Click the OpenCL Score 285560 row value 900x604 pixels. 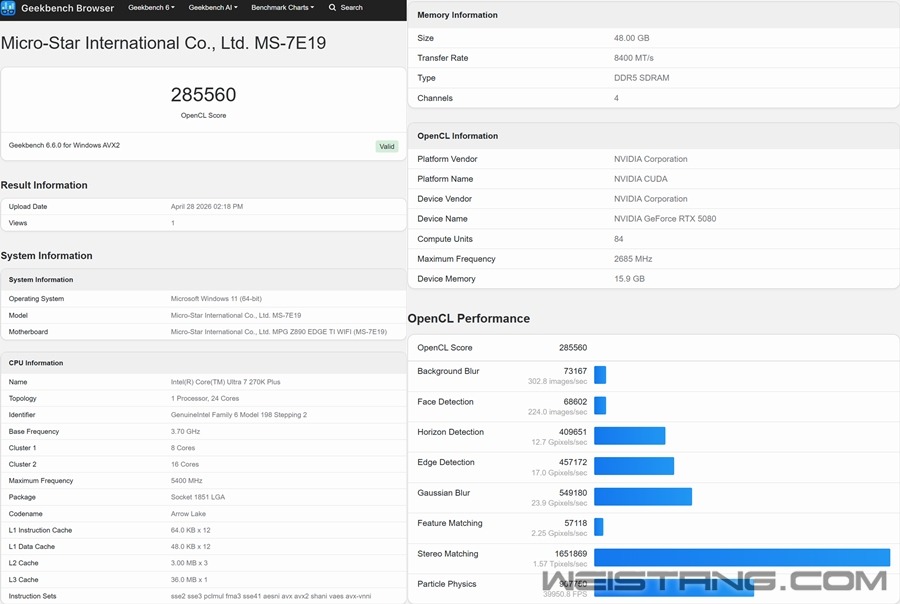click(x=573, y=347)
